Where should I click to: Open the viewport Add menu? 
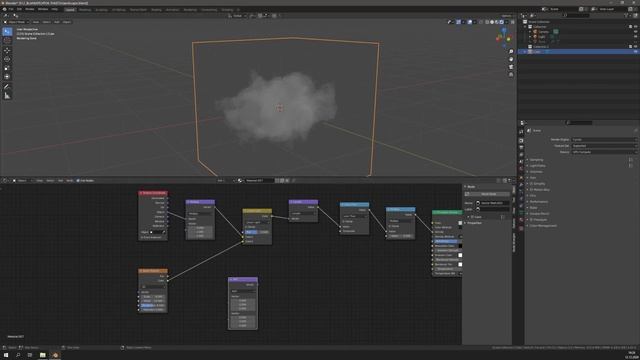pos(57,22)
